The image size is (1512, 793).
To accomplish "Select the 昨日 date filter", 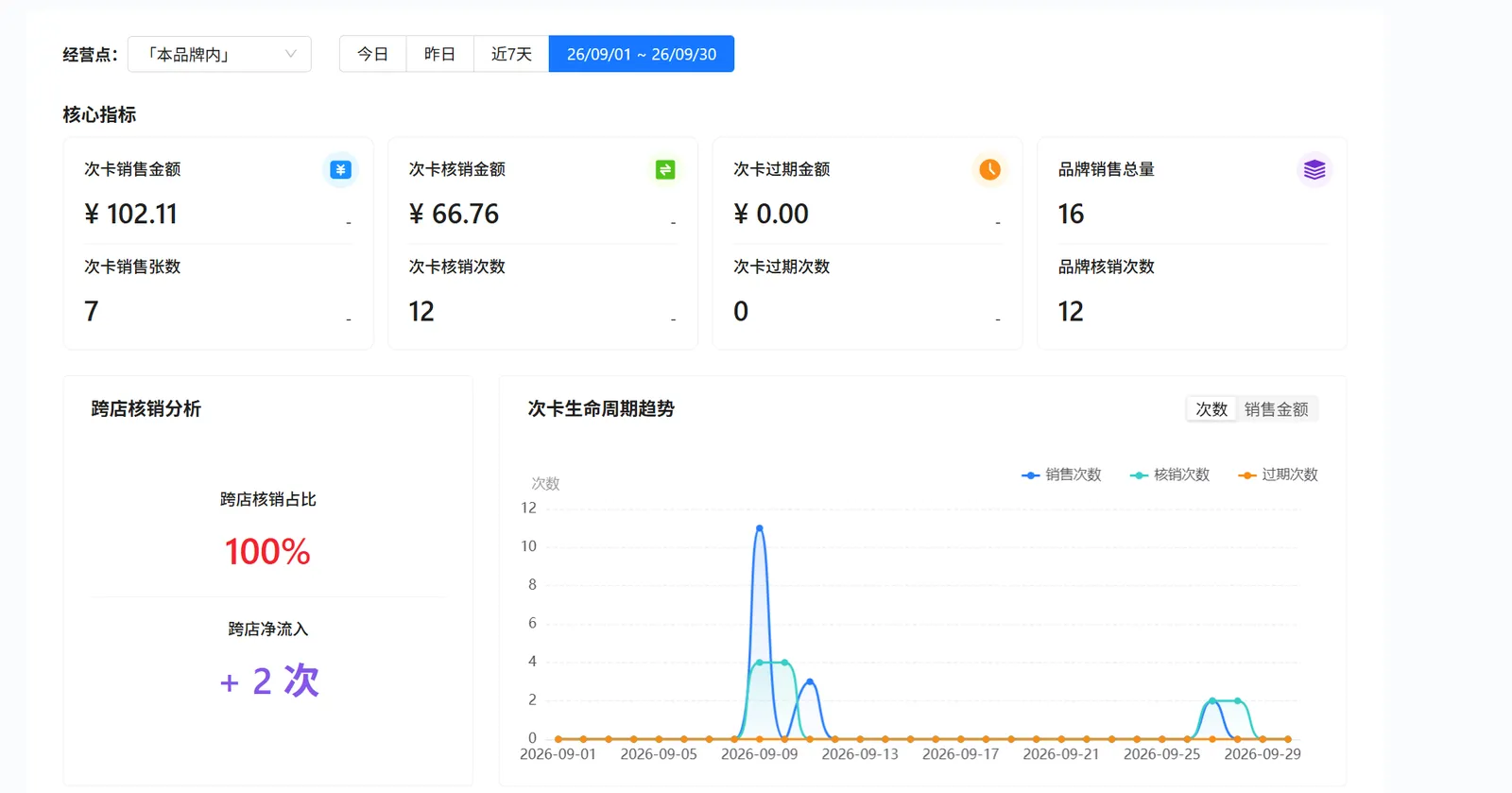I will 439,54.
